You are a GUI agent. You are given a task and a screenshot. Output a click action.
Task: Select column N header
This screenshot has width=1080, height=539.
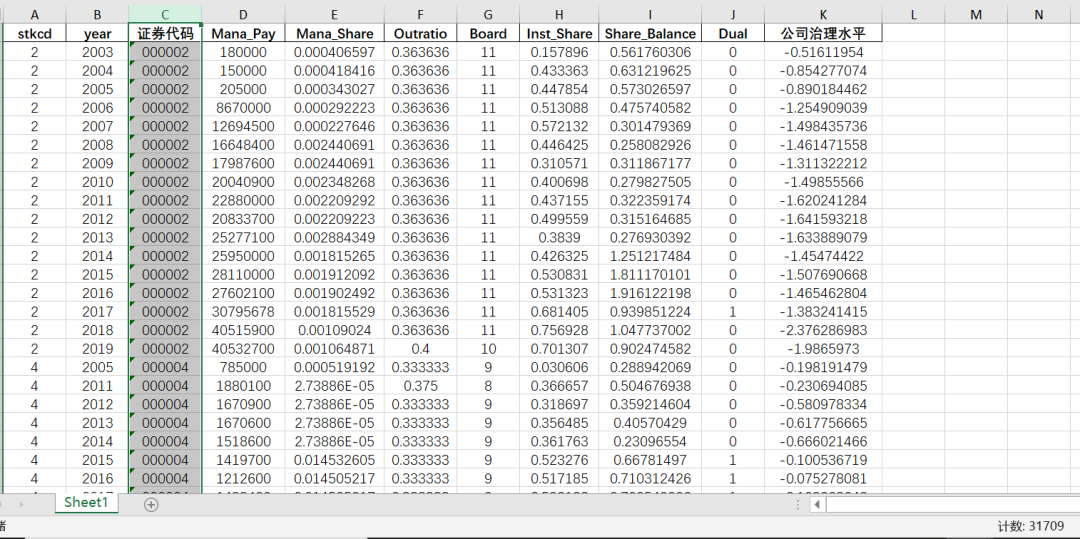pyautogui.click(x=1039, y=14)
